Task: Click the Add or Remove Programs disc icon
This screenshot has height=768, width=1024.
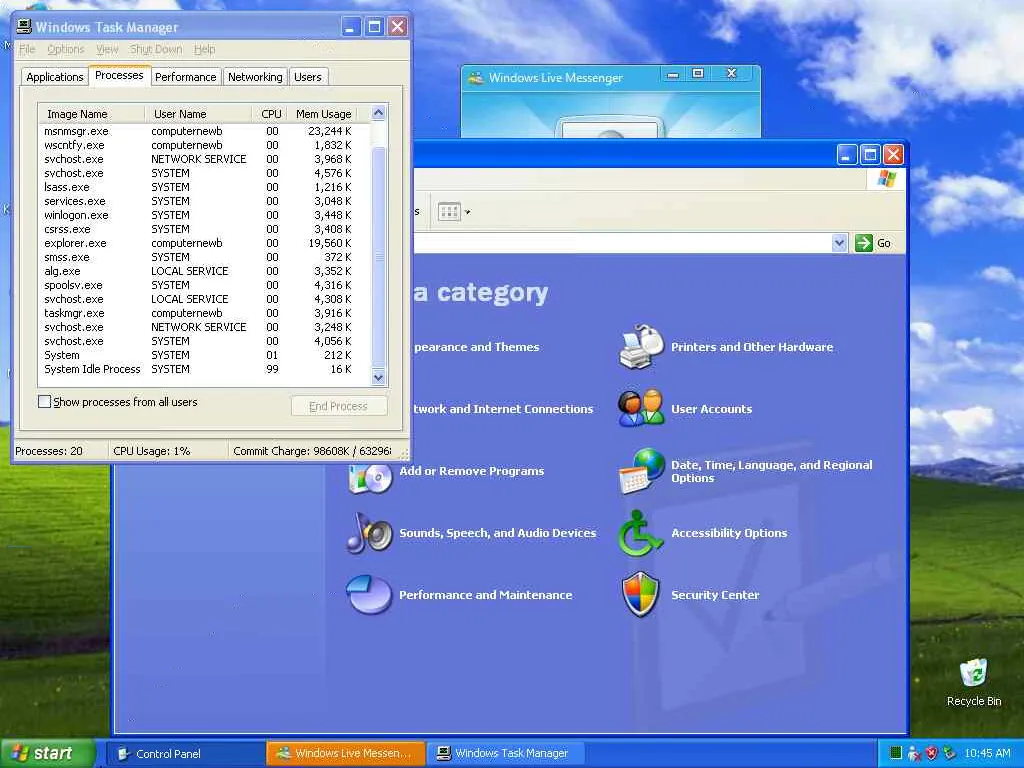Action: 370,477
